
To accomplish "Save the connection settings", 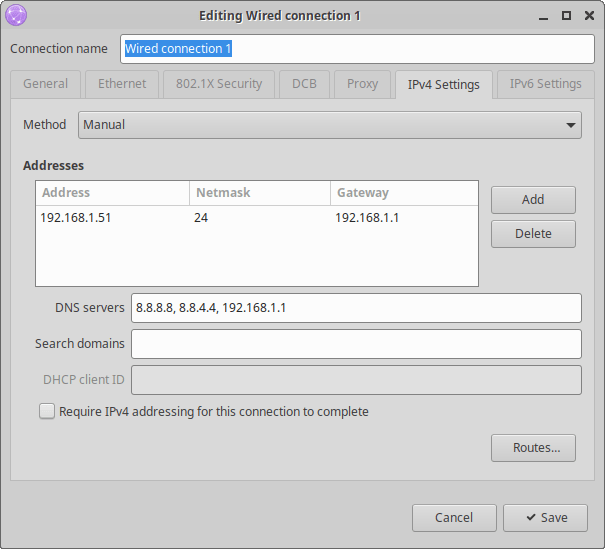I will (545, 518).
